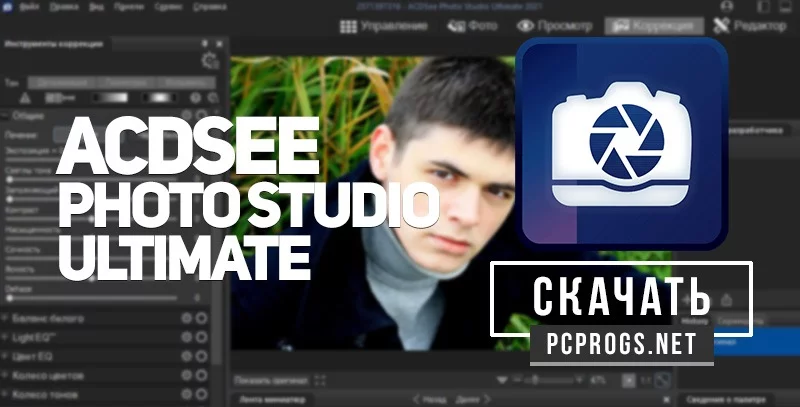Image resolution: width=800 pixels, height=407 pixels.
Task: Switch to Управление mode
Action: click(384, 26)
